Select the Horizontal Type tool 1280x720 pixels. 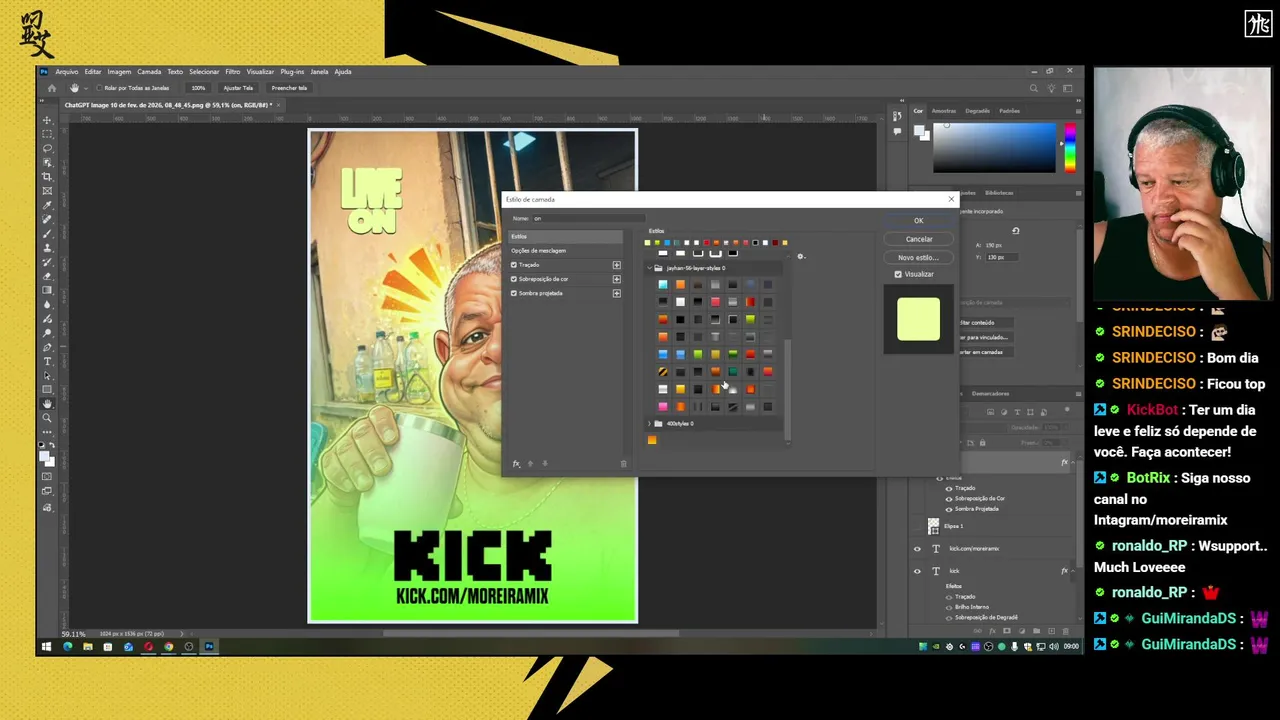point(47,361)
